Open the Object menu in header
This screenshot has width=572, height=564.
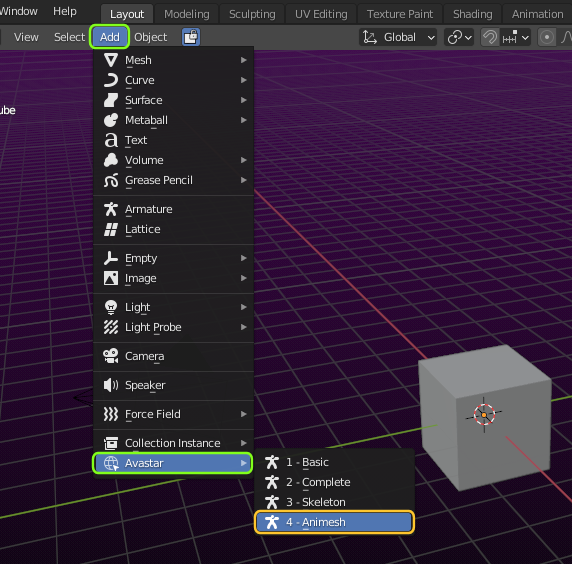[x=150, y=37]
